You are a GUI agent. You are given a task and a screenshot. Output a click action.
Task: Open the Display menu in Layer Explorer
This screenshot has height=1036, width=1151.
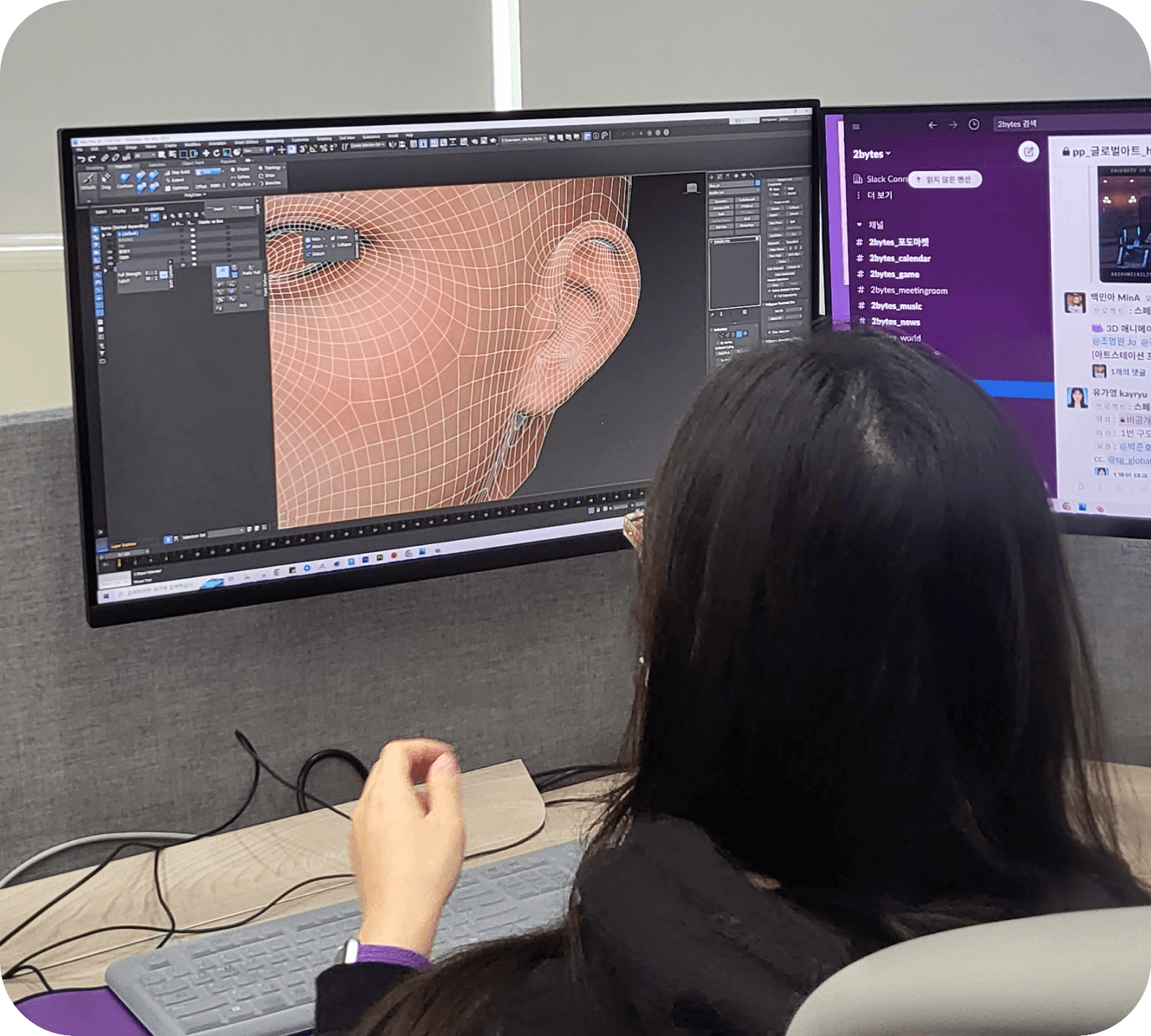(x=119, y=212)
